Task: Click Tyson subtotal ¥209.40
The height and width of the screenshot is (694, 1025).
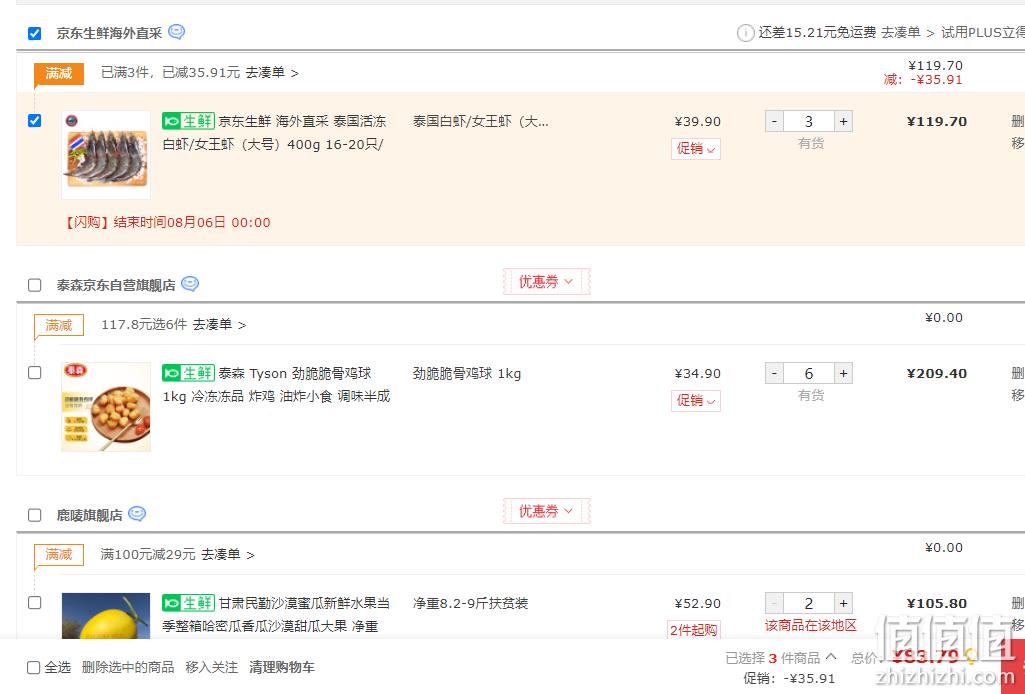Action: (937, 374)
